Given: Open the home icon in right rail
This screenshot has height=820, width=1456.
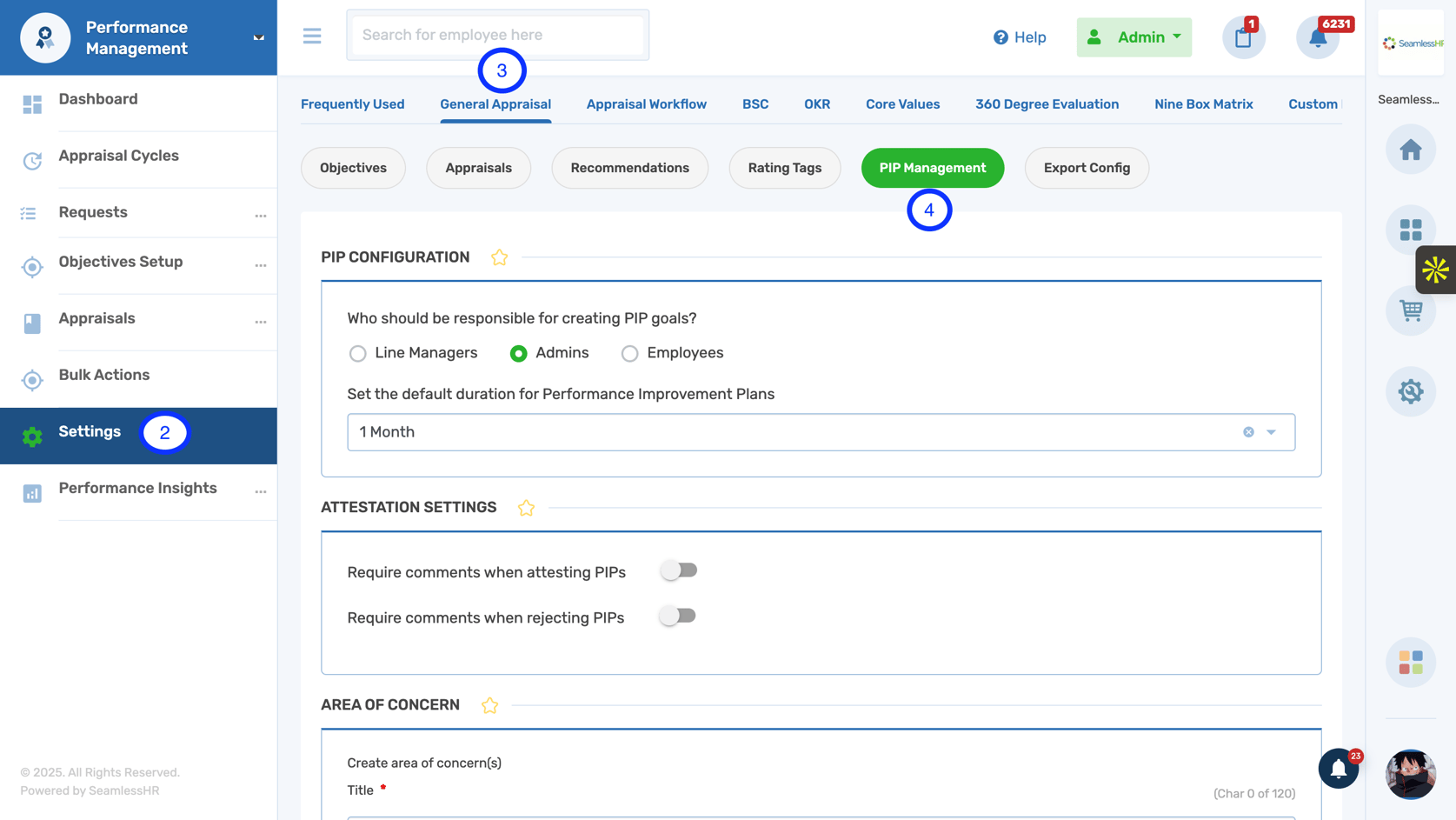Looking at the screenshot, I should [1410, 150].
